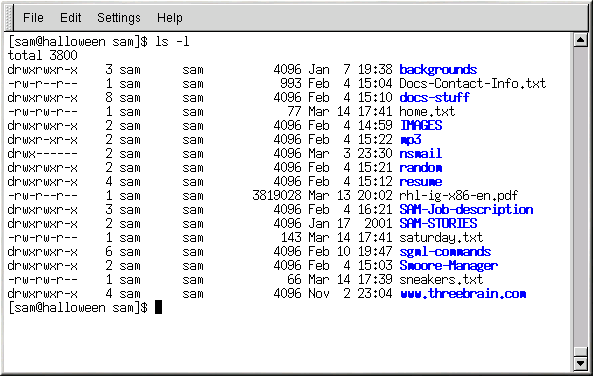Image resolution: width=593 pixels, height=376 pixels.
Task: Click the docs-stuff directory name
Action: 435,98
